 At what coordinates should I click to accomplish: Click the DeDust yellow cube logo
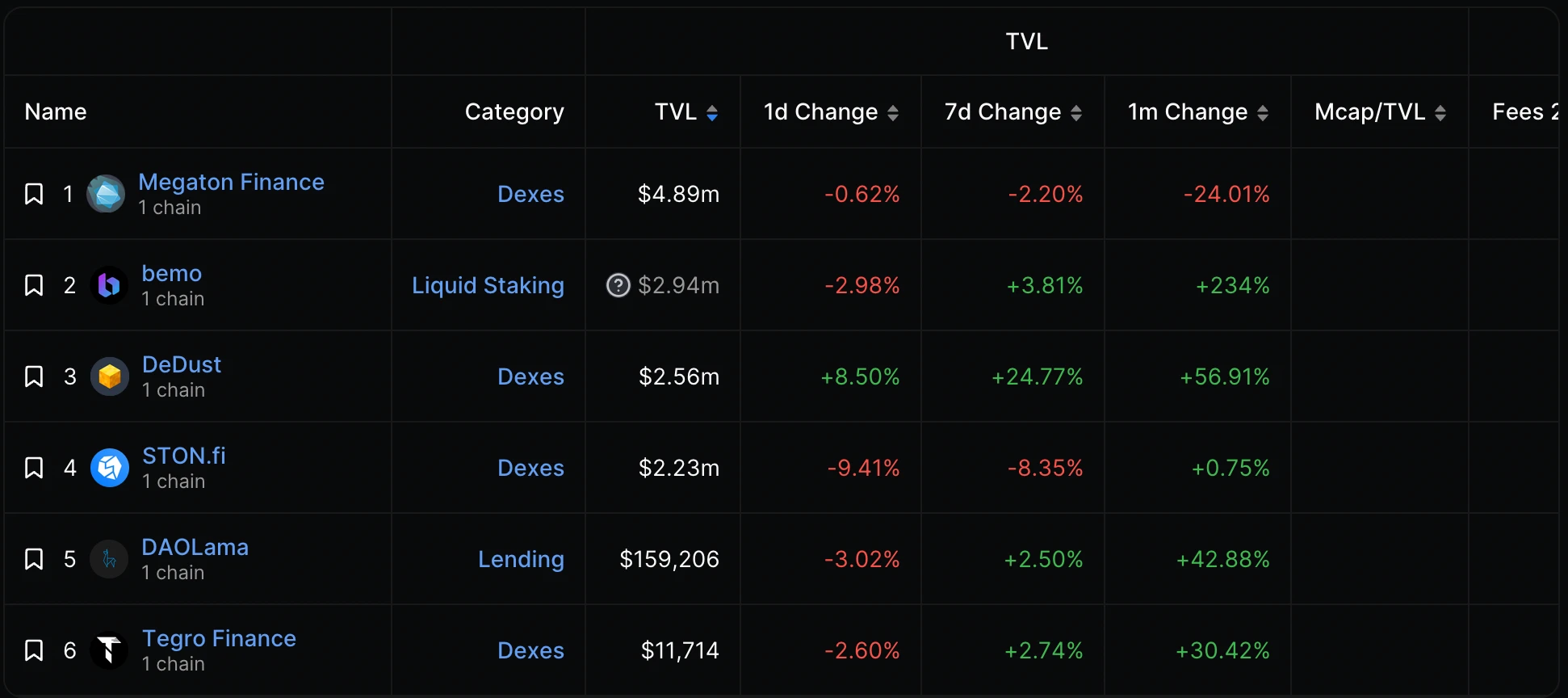coord(110,376)
